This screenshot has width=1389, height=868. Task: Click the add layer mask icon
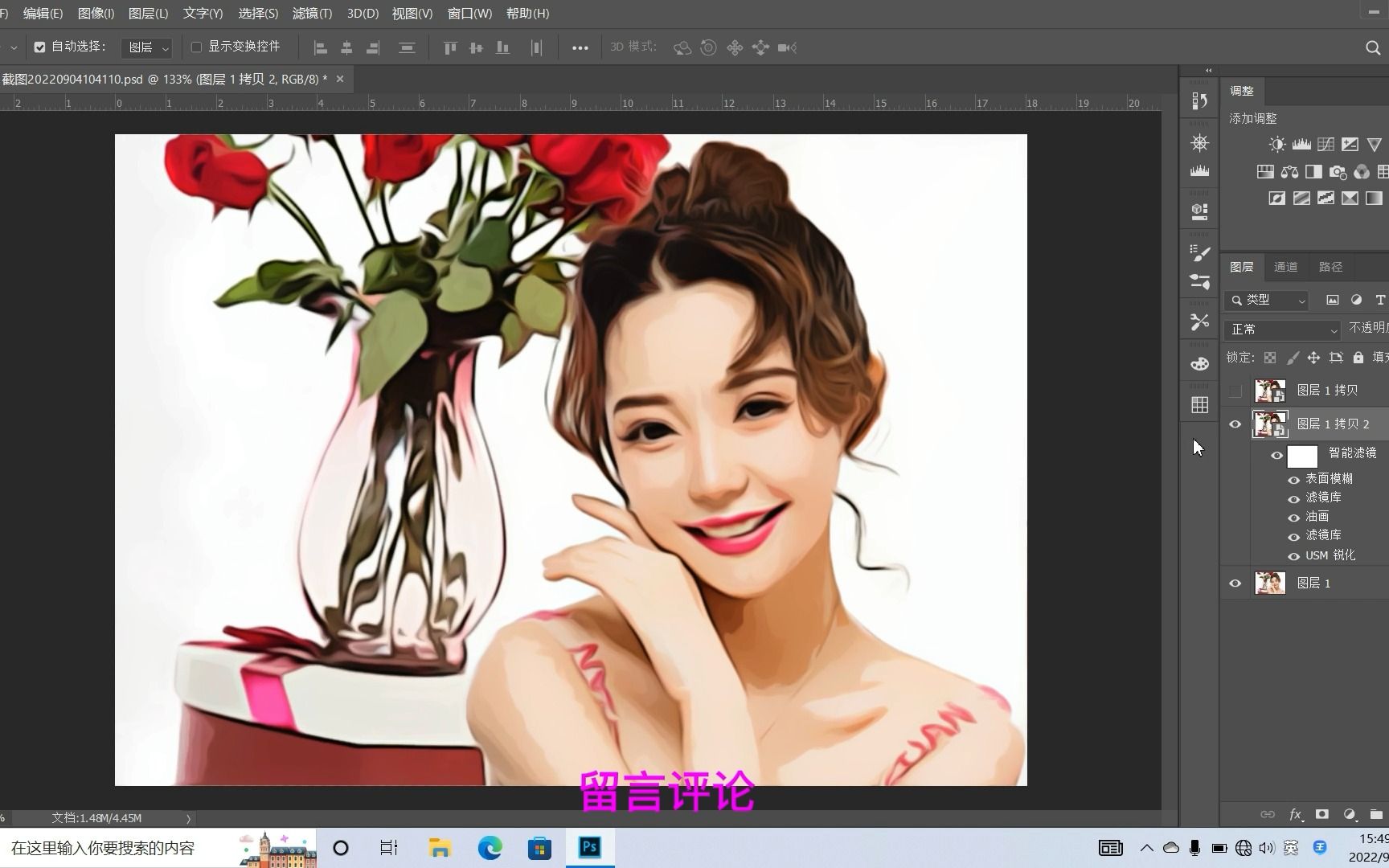[x=1321, y=814]
